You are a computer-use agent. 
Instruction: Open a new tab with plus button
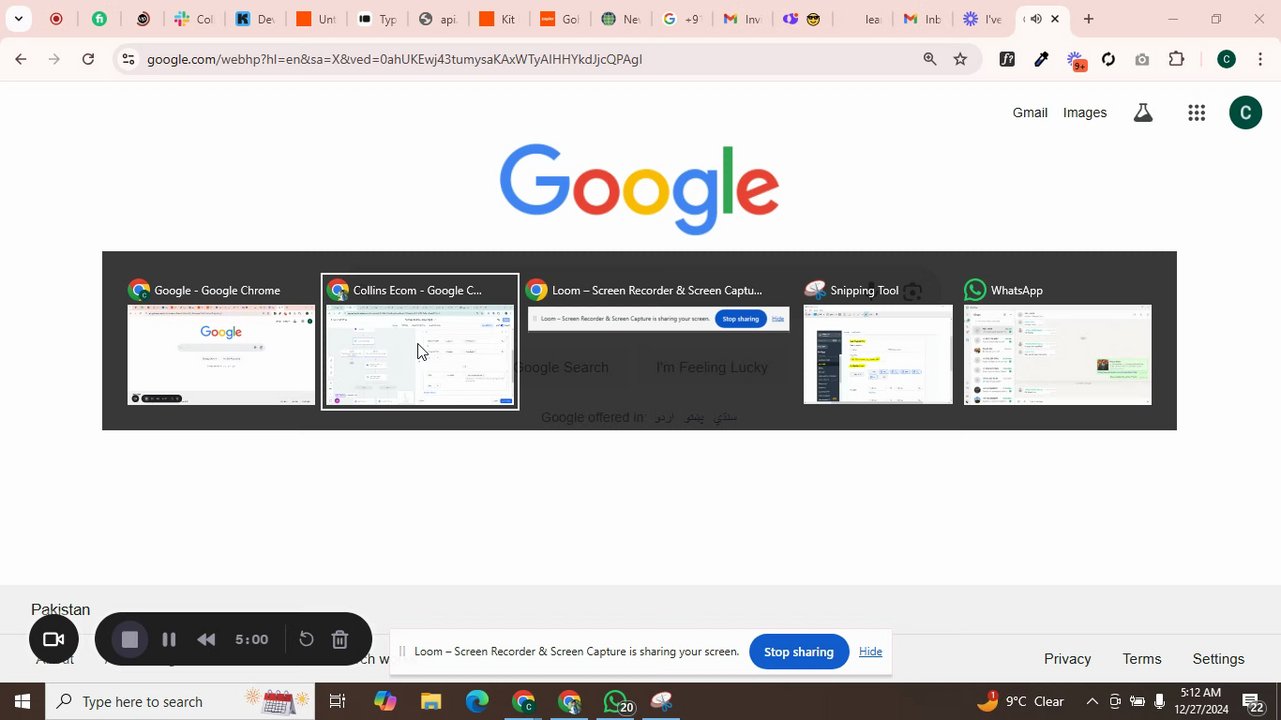click(1088, 19)
